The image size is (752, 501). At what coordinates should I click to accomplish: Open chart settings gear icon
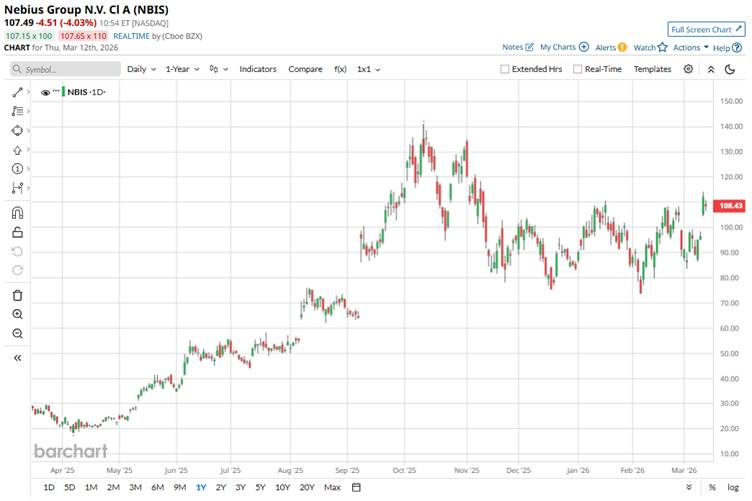(x=688, y=69)
